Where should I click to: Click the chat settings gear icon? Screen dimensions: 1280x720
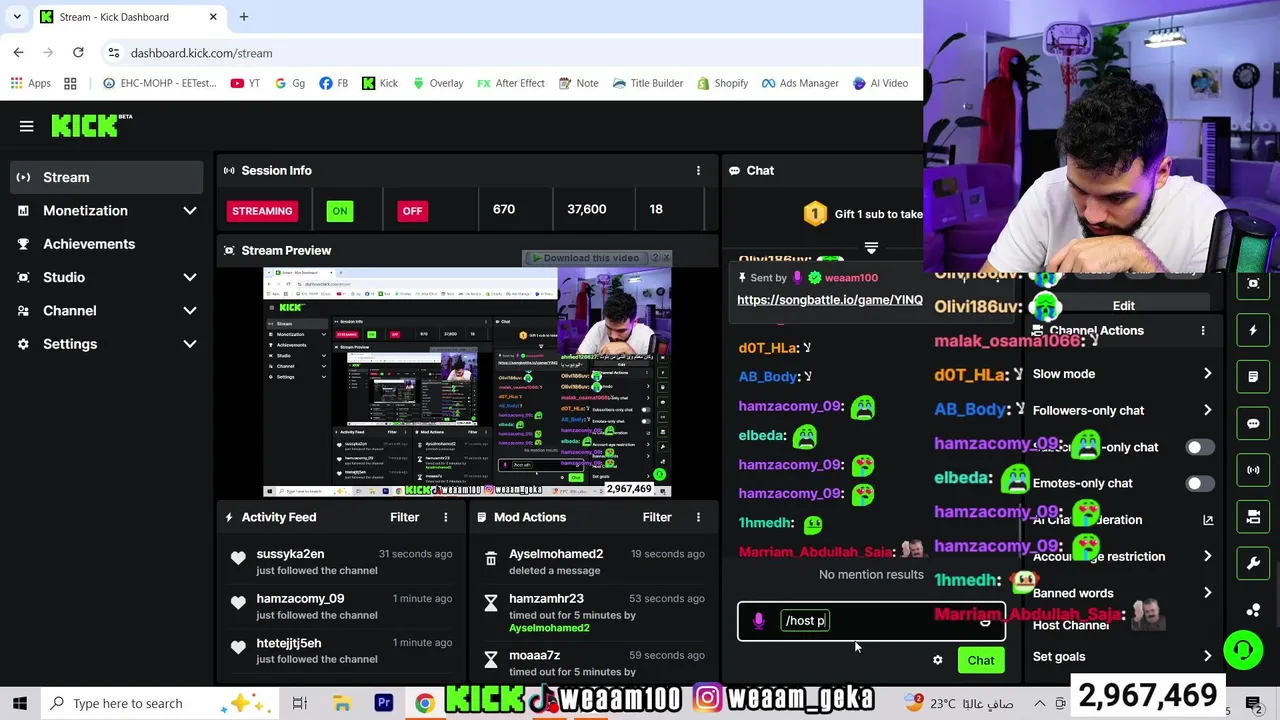coord(937,660)
